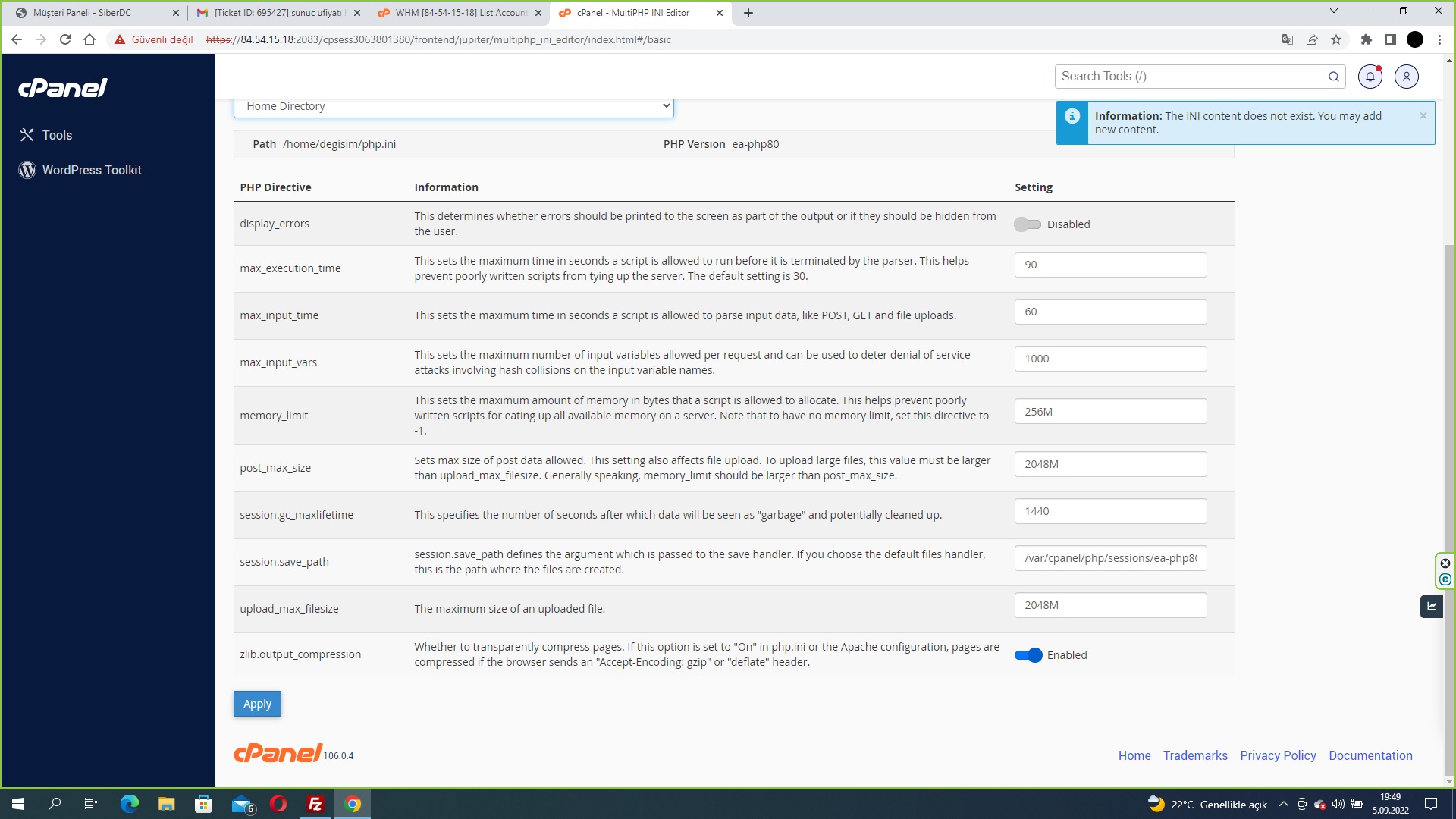Click the browser extensions puzzle icon

(1367, 39)
